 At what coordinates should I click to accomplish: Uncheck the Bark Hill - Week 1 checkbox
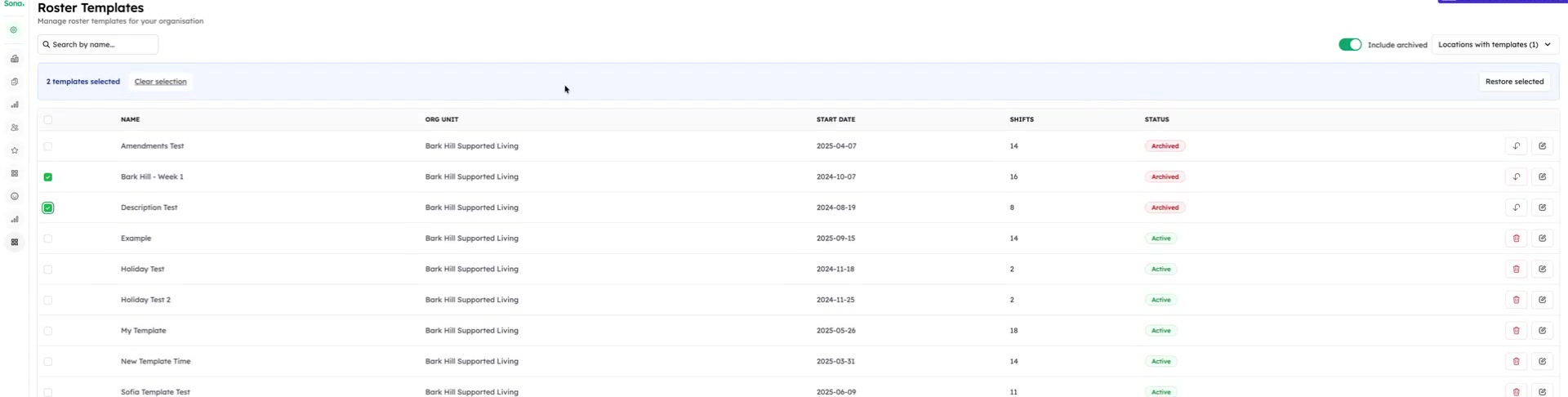[48, 177]
